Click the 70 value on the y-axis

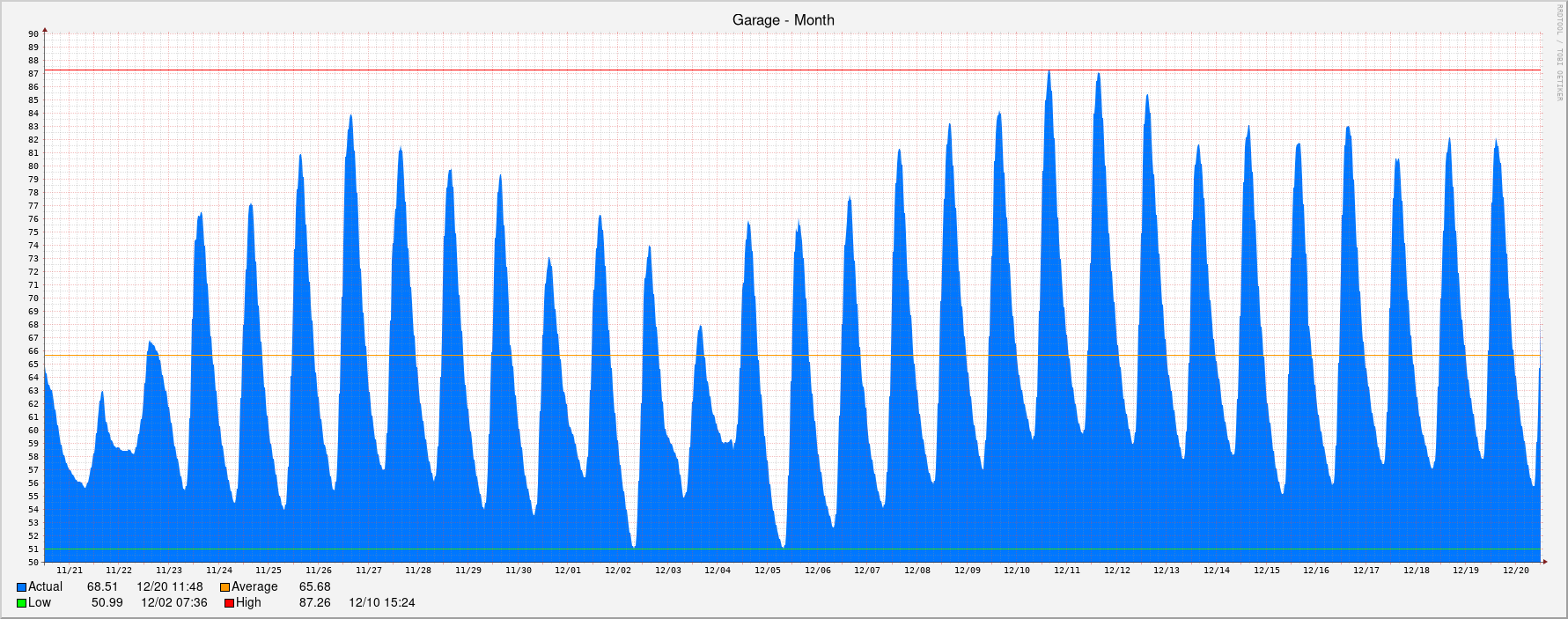33,298
